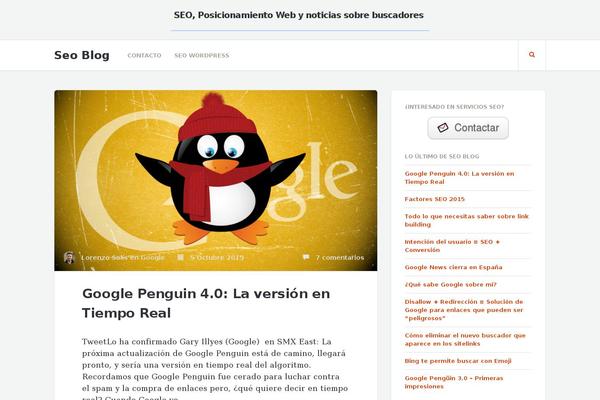Open Google News cierra en España link
This screenshot has width=600, height=400.
453,267
